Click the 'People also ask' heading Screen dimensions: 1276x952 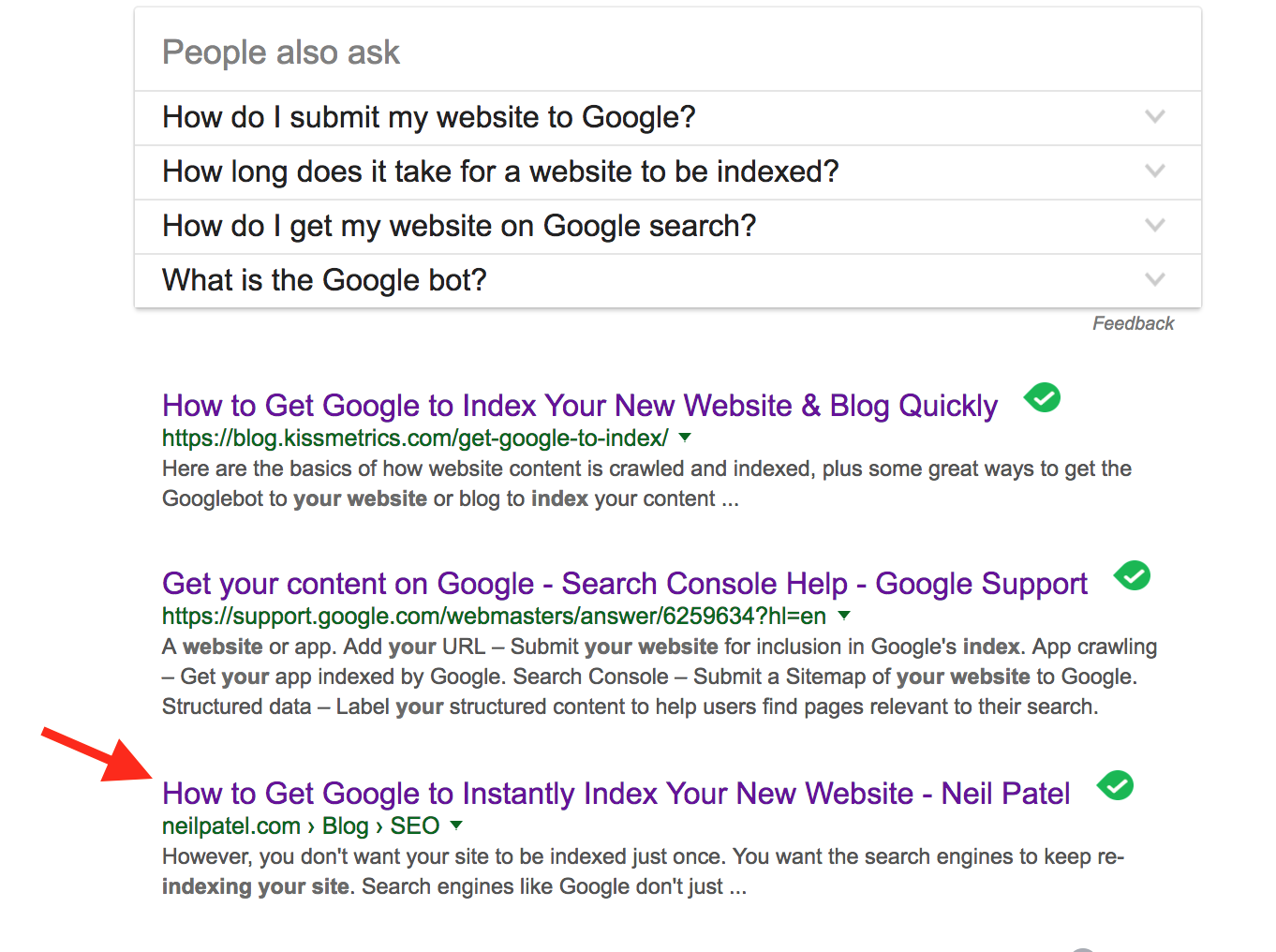point(281,52)
